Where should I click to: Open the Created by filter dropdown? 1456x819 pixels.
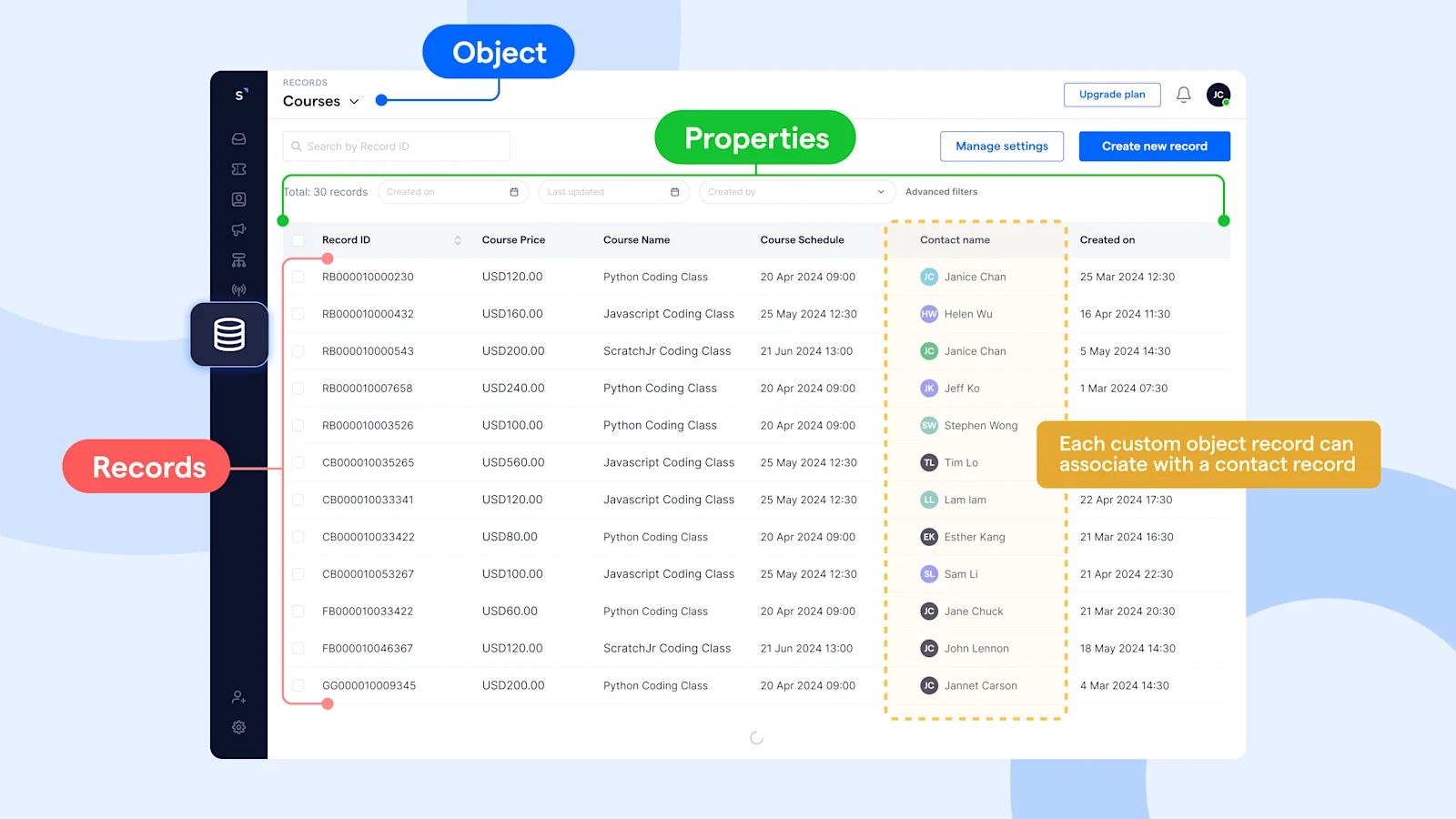(796, 192)
